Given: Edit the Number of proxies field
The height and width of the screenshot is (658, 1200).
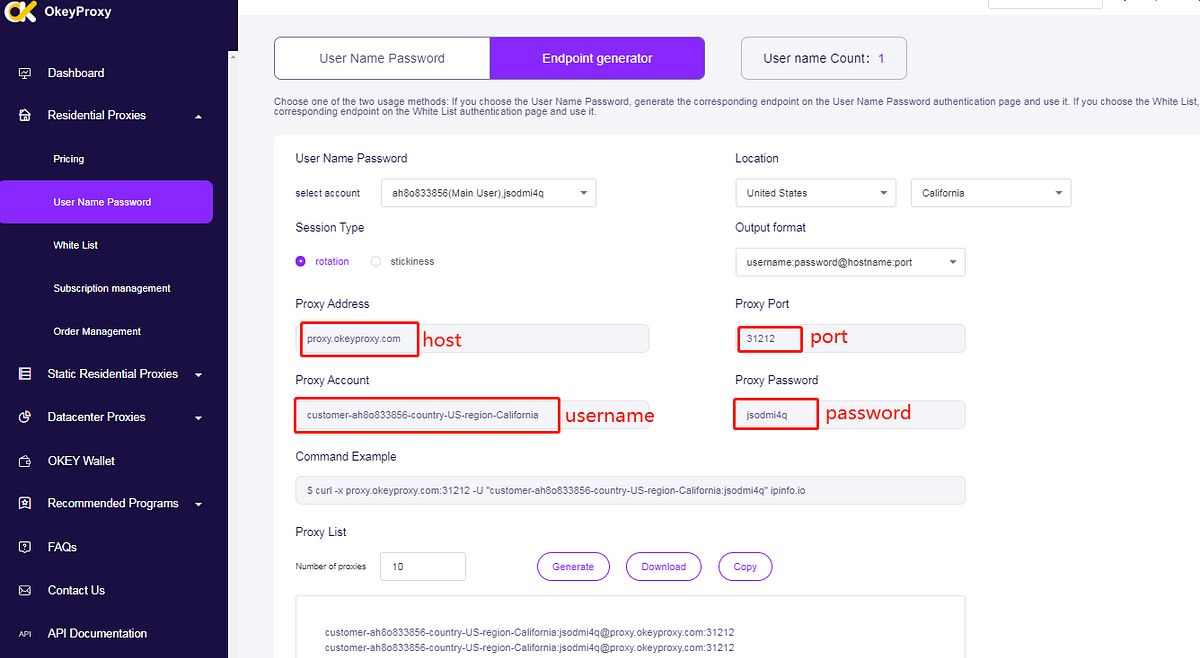Looking at the screenshot, I should (x=422, y=566).
